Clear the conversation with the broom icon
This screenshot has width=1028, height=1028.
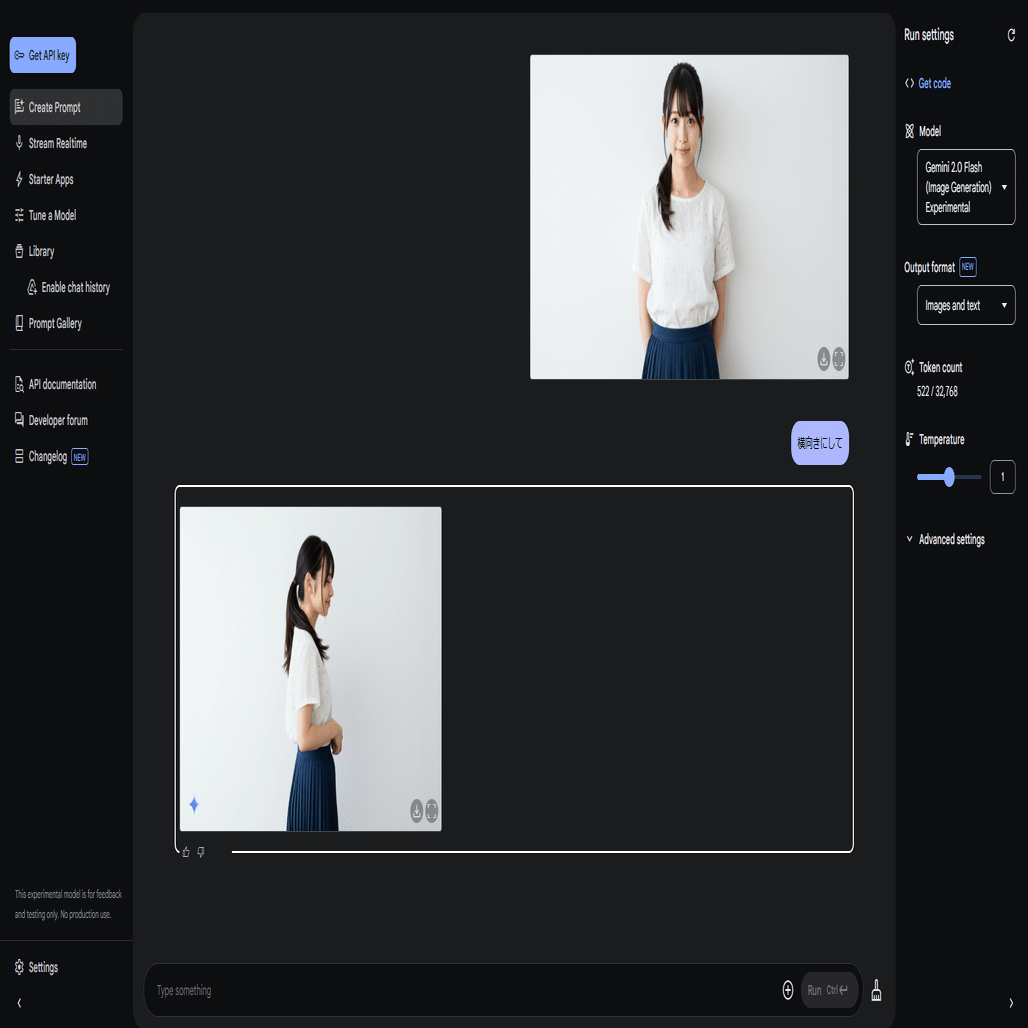[877, 990]
